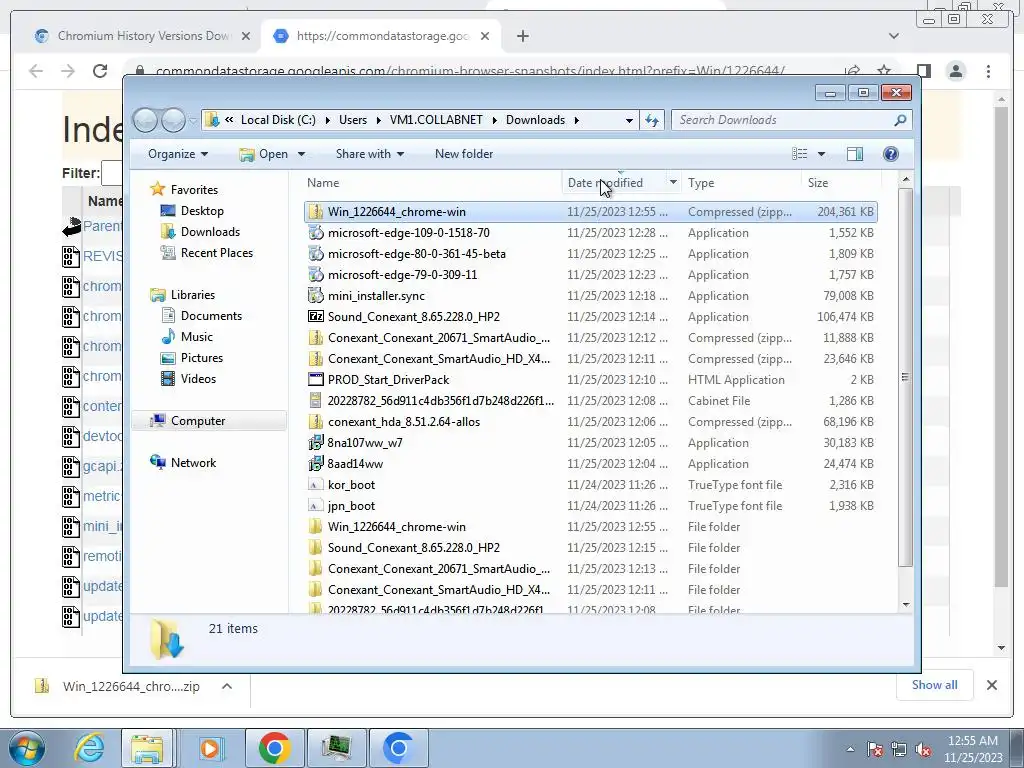Go forward in Explorer navigation
The height and width of the screenshot is (768, 1024).
(x=173, y=120)
